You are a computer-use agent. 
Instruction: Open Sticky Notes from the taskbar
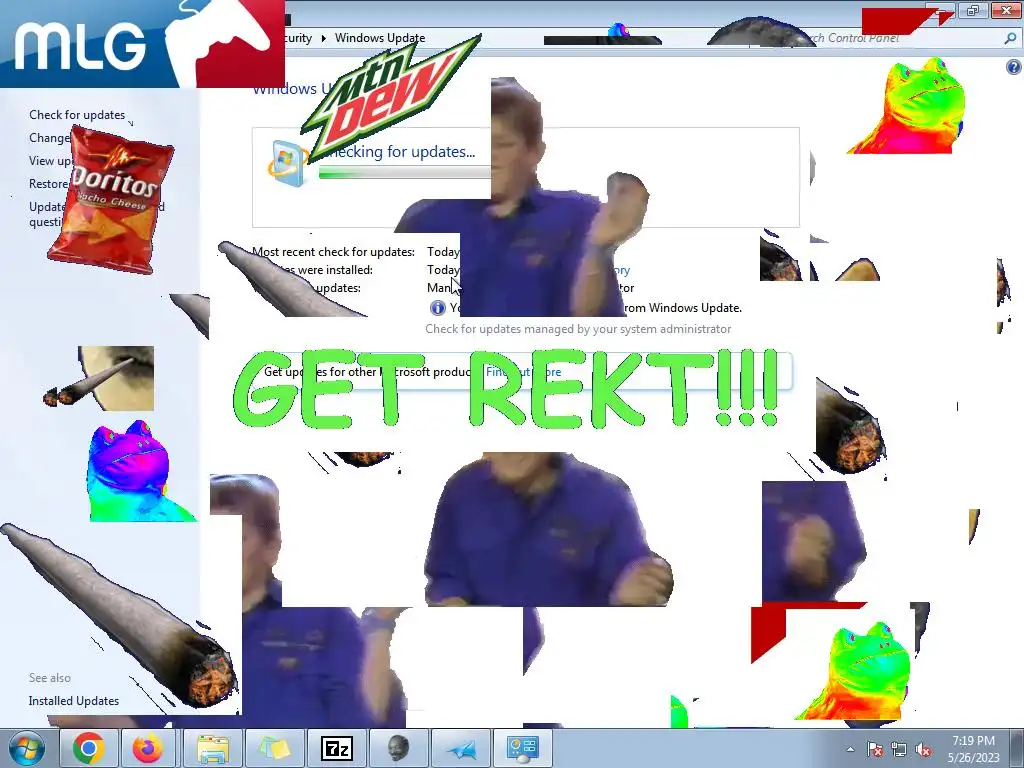pos(274,748)
